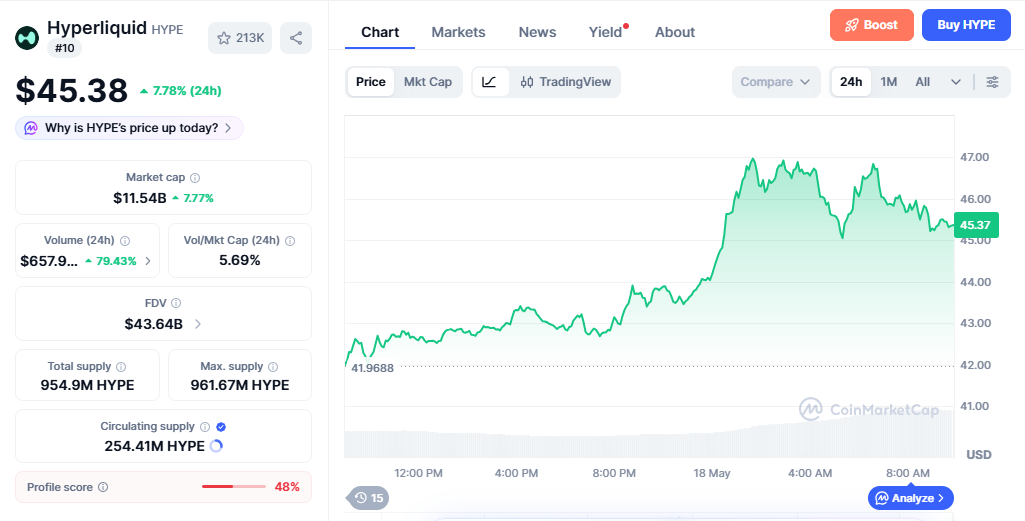Open the history clock badge showing 15
The image size is (1025, 521).
click(x=368, y=498)
